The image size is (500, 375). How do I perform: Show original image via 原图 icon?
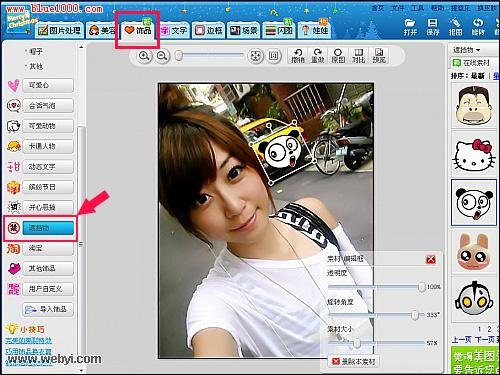tap(338, 56)
